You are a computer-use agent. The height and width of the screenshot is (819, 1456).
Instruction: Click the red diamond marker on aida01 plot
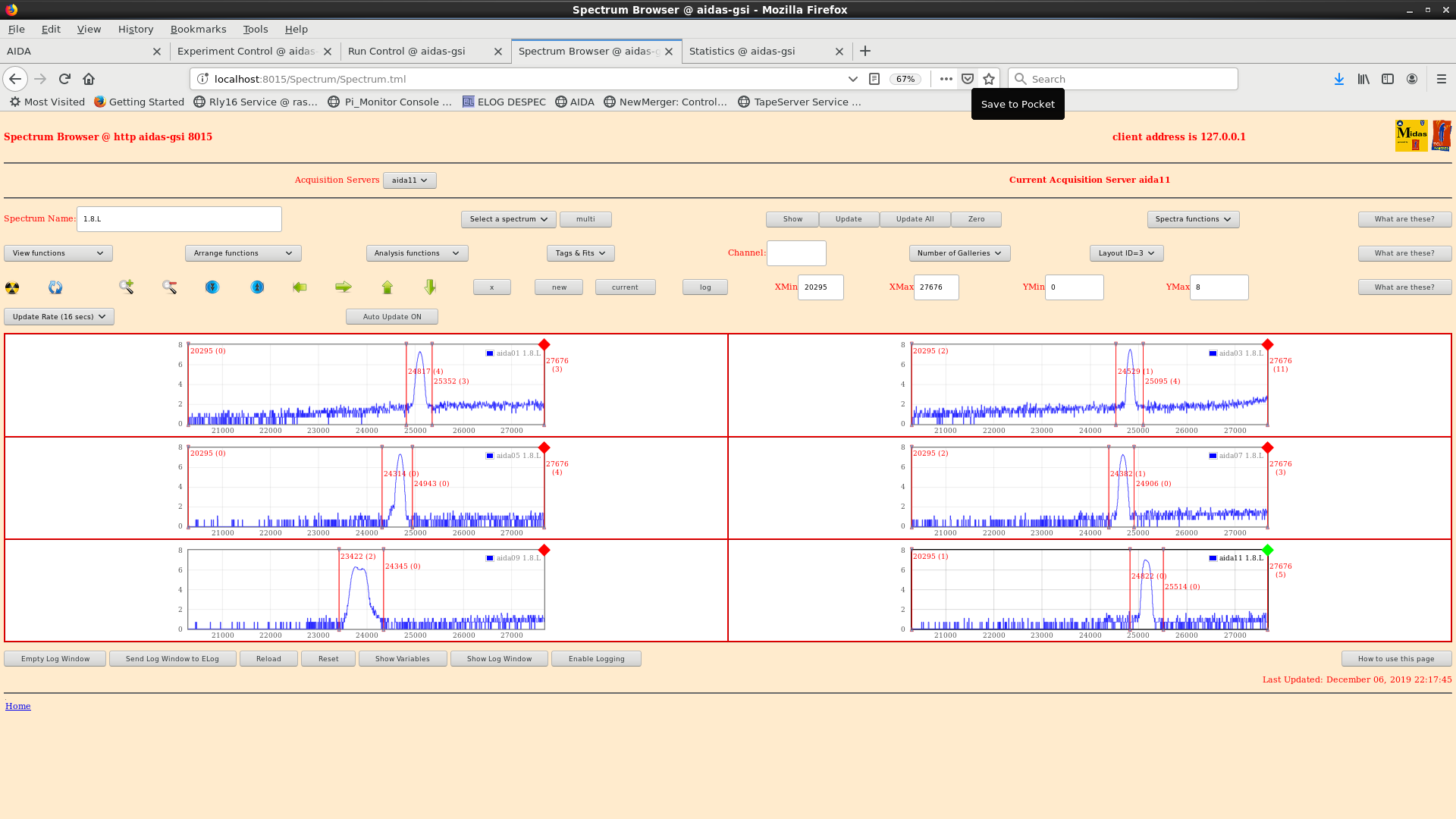544,344
